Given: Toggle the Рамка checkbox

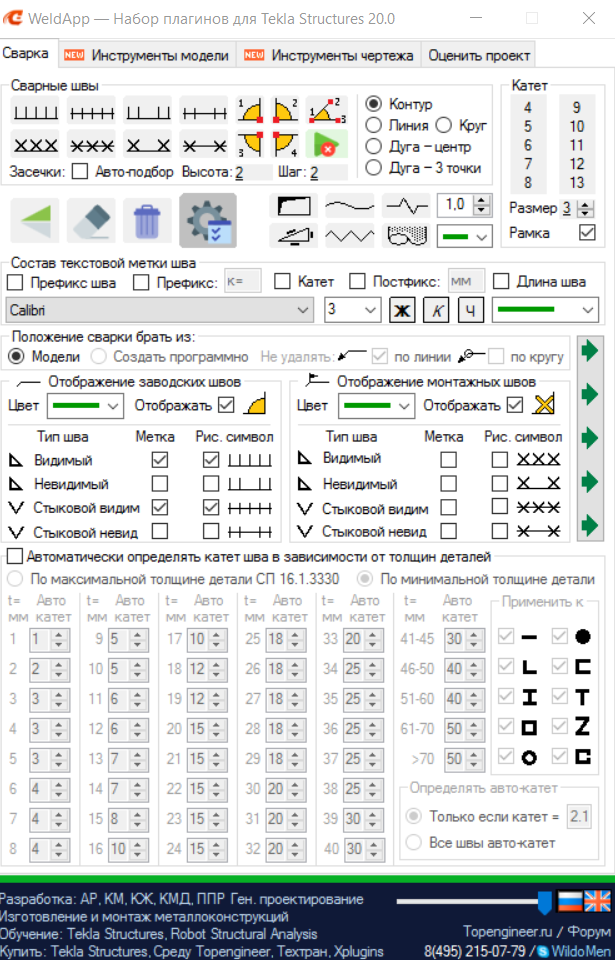Looking at the screenshot, I should pyautogui.click(x=587, y=233).
